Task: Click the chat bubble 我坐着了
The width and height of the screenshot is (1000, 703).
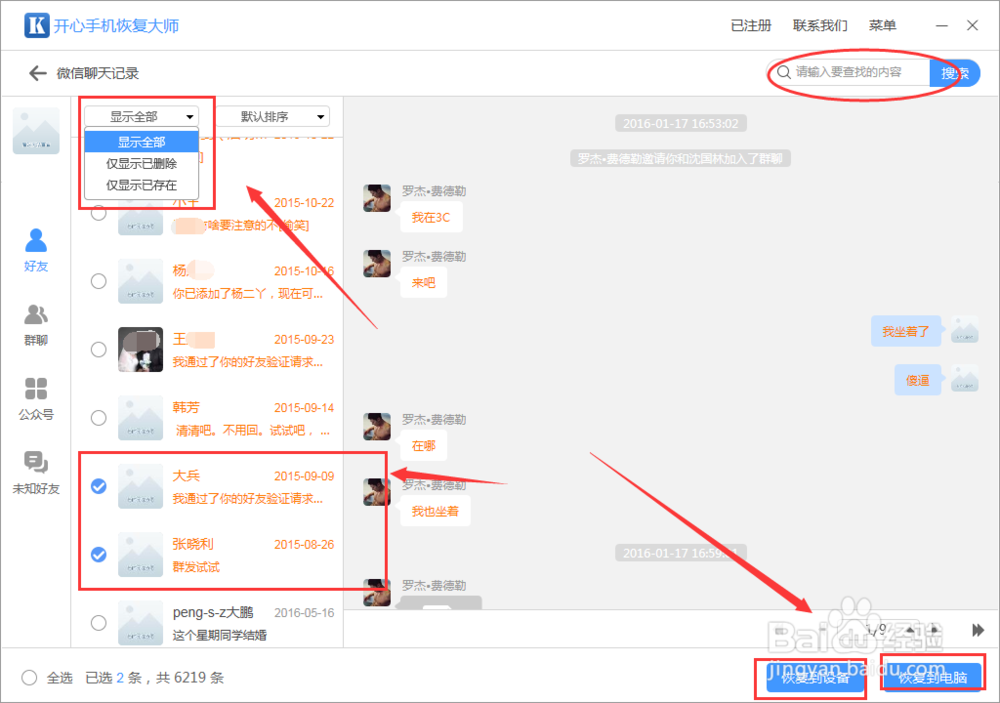Action: pos(906,331)
